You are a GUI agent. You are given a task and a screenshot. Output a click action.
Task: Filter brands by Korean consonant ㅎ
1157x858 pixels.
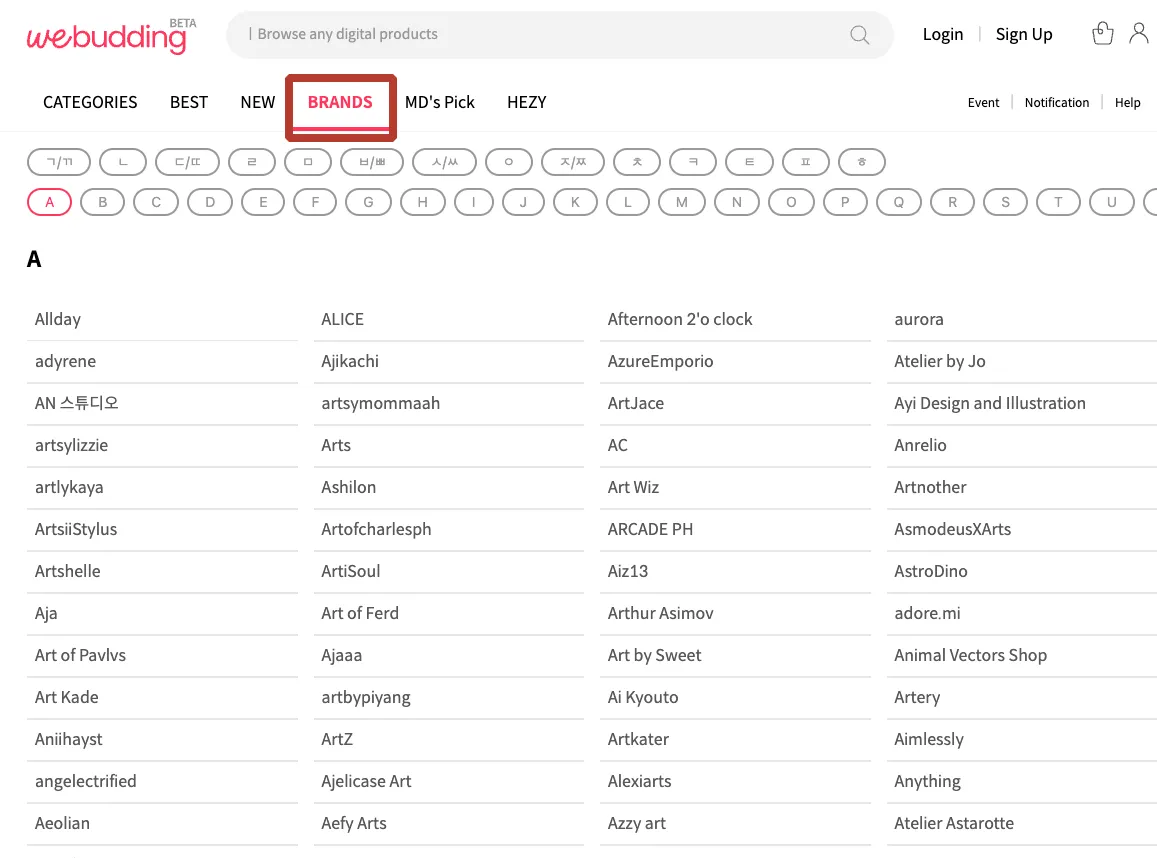[x=861, y=162]
